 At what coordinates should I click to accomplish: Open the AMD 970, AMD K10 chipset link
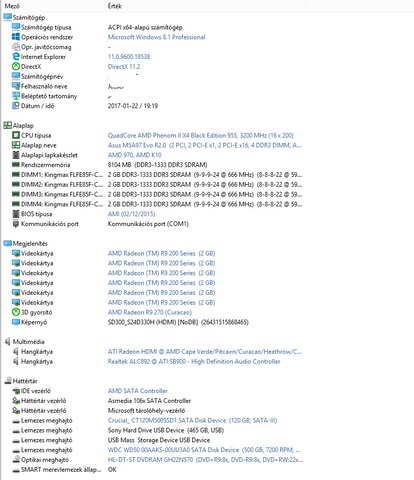135,155
